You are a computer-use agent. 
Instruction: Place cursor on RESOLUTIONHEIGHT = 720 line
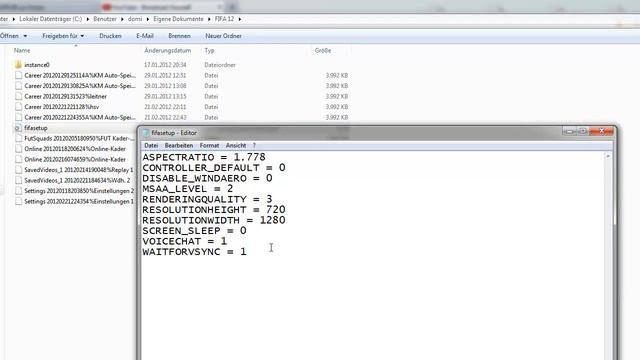click(214, 210)
